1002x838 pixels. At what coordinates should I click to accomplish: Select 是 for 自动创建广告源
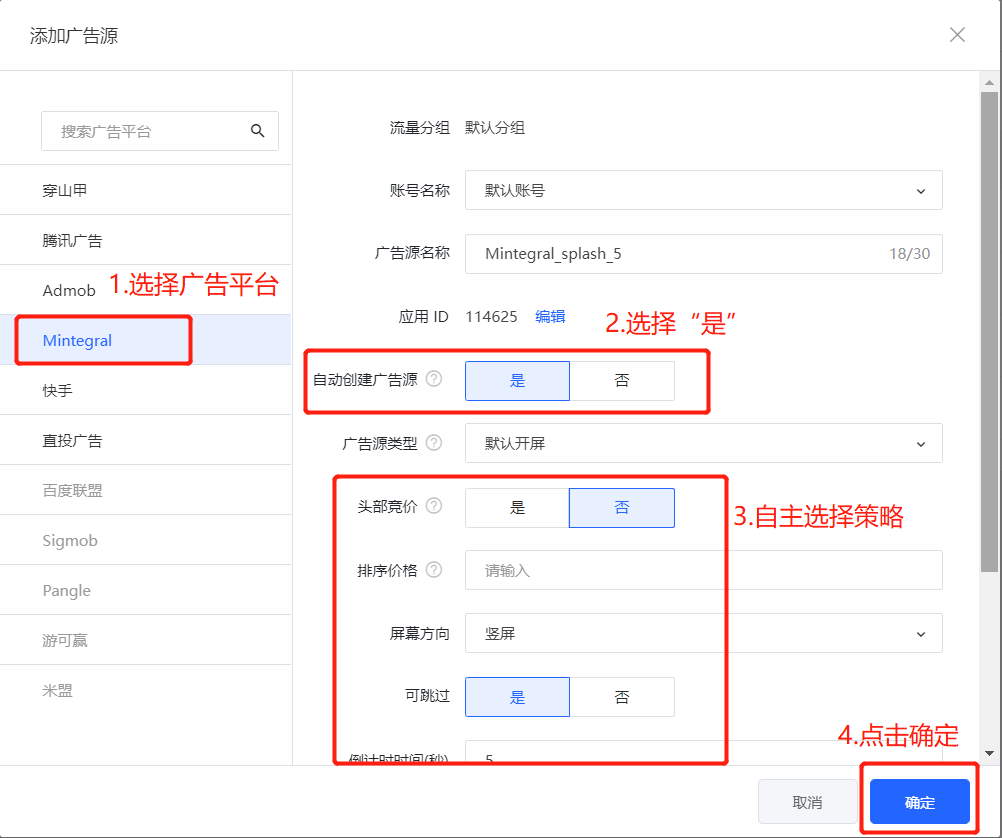[517, 381]
